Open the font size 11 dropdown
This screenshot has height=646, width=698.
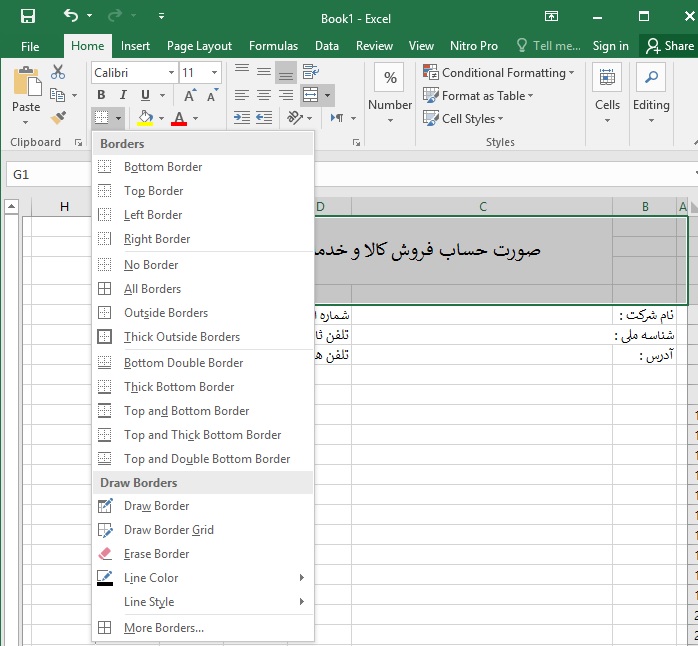215,73
